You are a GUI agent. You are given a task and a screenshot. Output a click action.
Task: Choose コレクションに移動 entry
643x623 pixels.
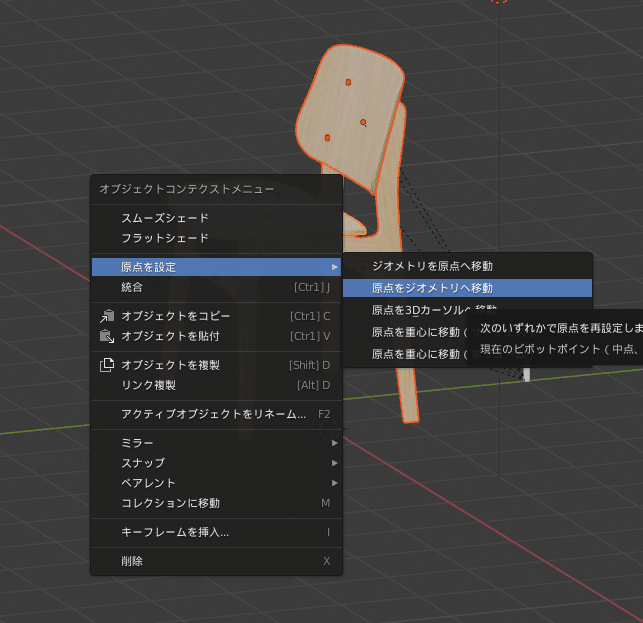tap(216, 503)
